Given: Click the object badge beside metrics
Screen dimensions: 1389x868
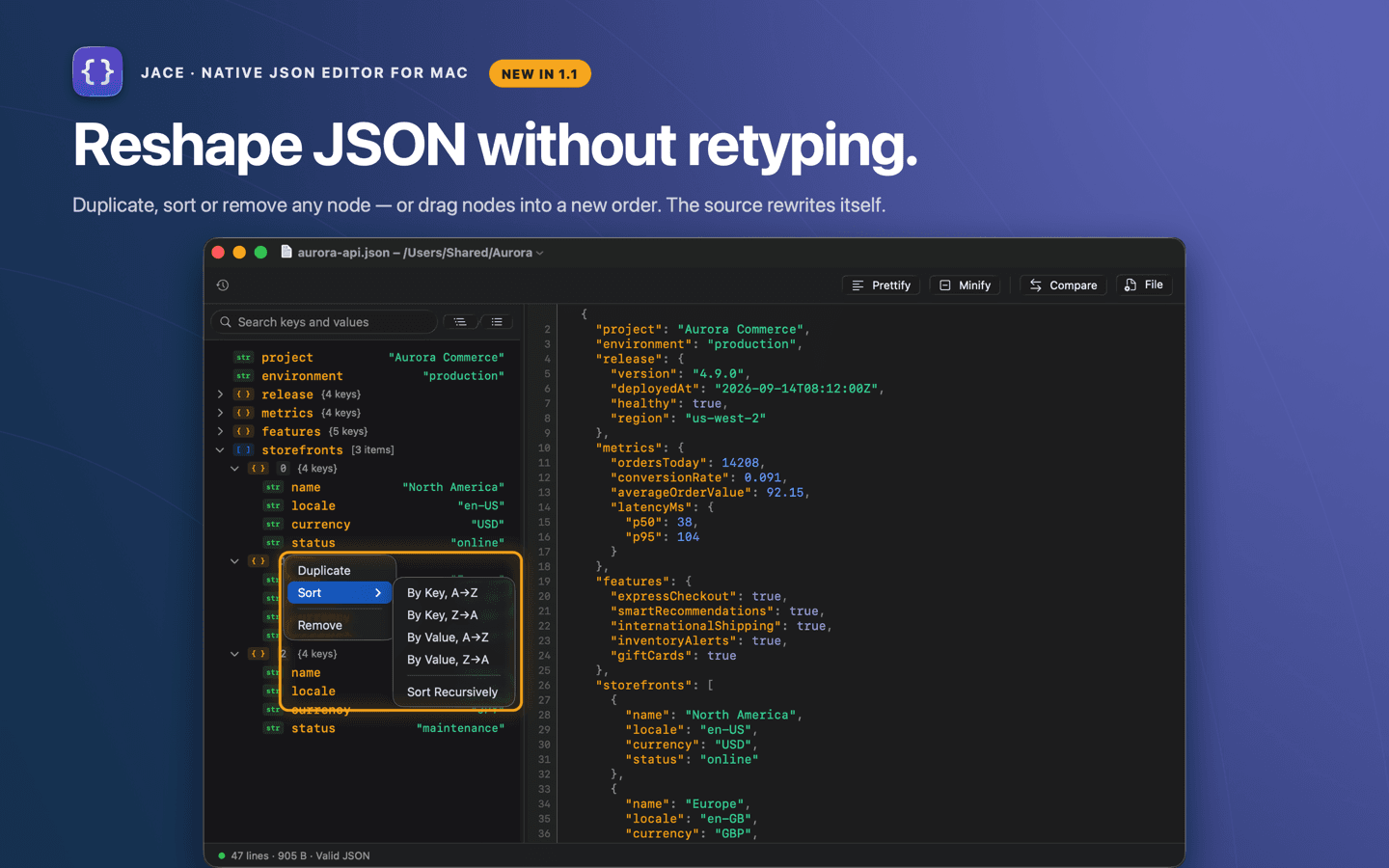Looking at the screenshot, I should (244, 413).
